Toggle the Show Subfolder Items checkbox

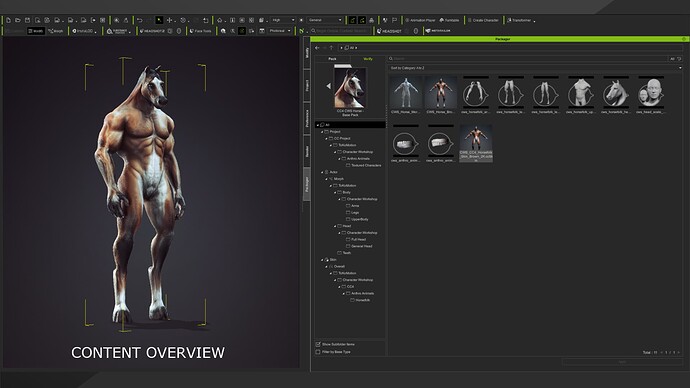pos(318,344)
